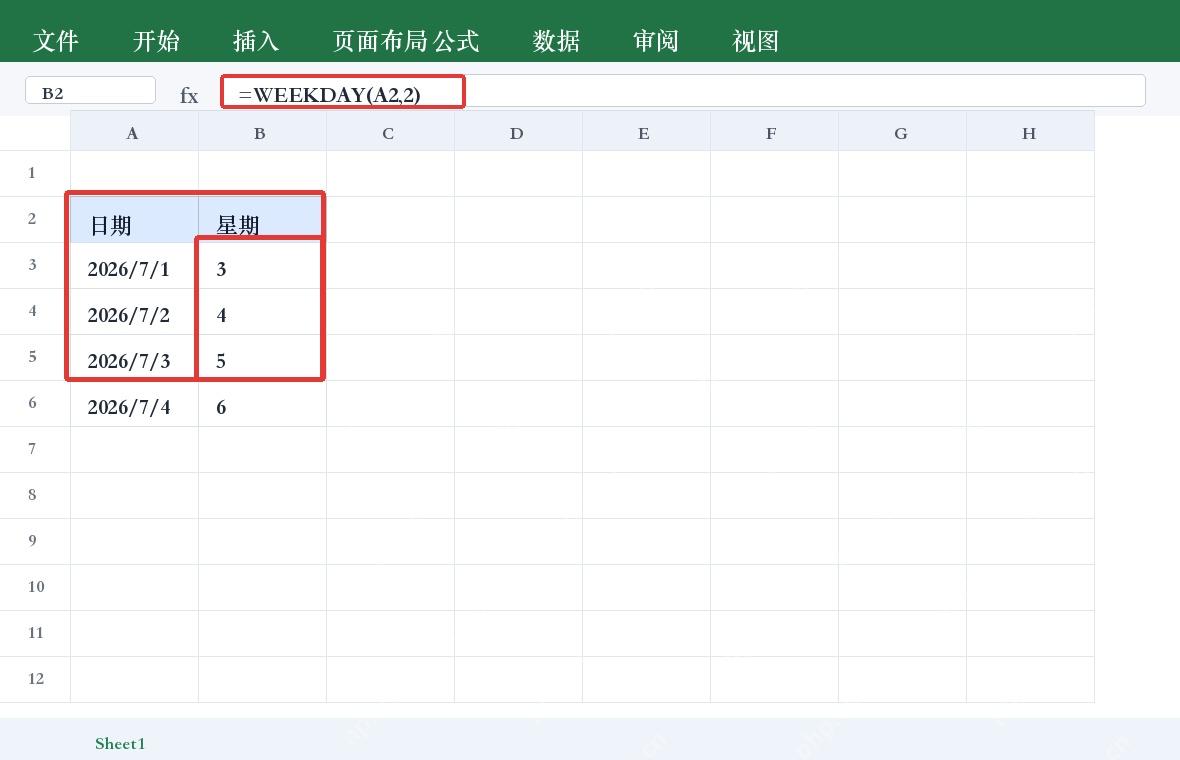Click the 日期 header cell
1180x760 pixels.
pyautogui.click(x=135, y=220)
